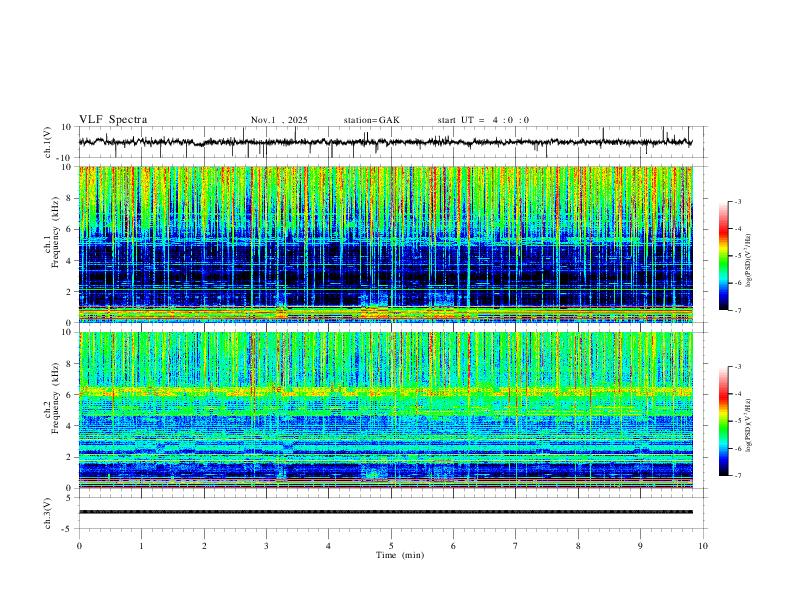Viewport: 792px width, 612px height.
Task: Click the "4" kHz tick on ch.1 spectrogram
Action: tap(70, 261)
